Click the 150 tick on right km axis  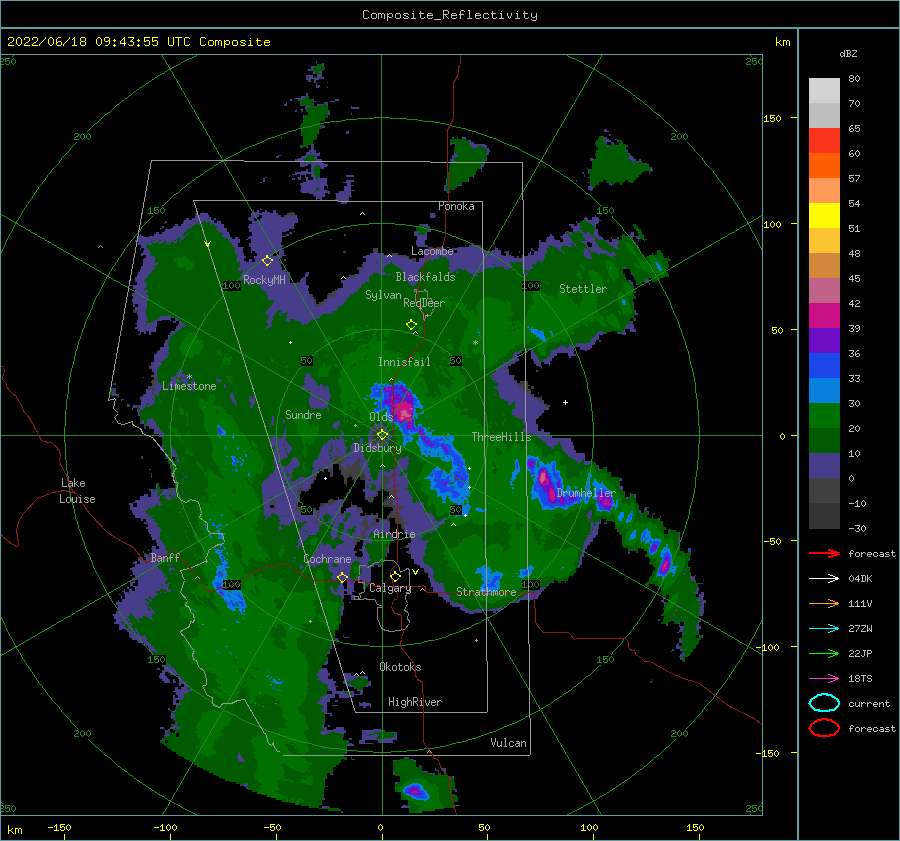point(772,118)
